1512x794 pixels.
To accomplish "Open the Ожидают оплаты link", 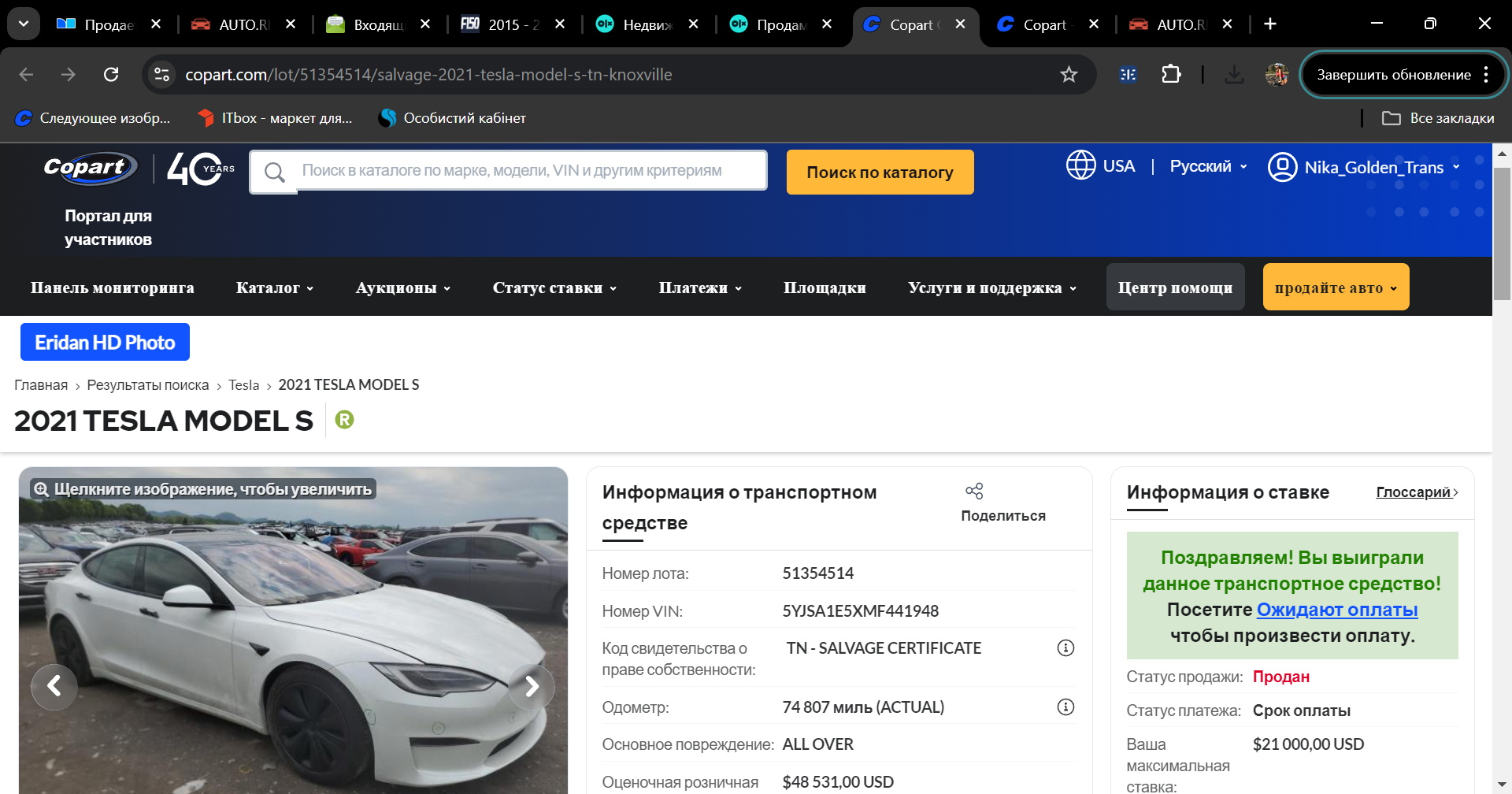I will [1336, 610].
